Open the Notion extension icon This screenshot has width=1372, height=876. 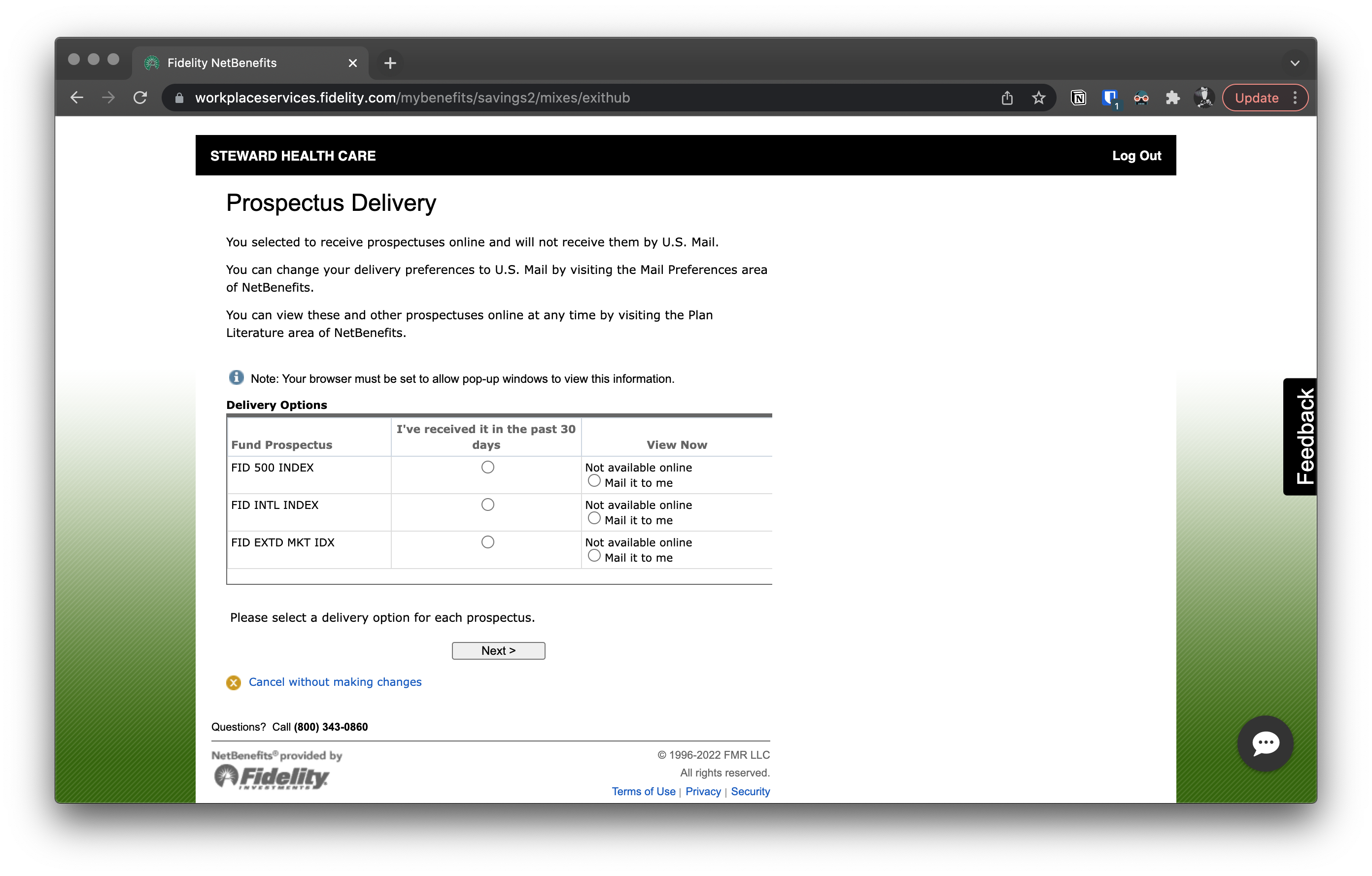tap(1078, 98)
